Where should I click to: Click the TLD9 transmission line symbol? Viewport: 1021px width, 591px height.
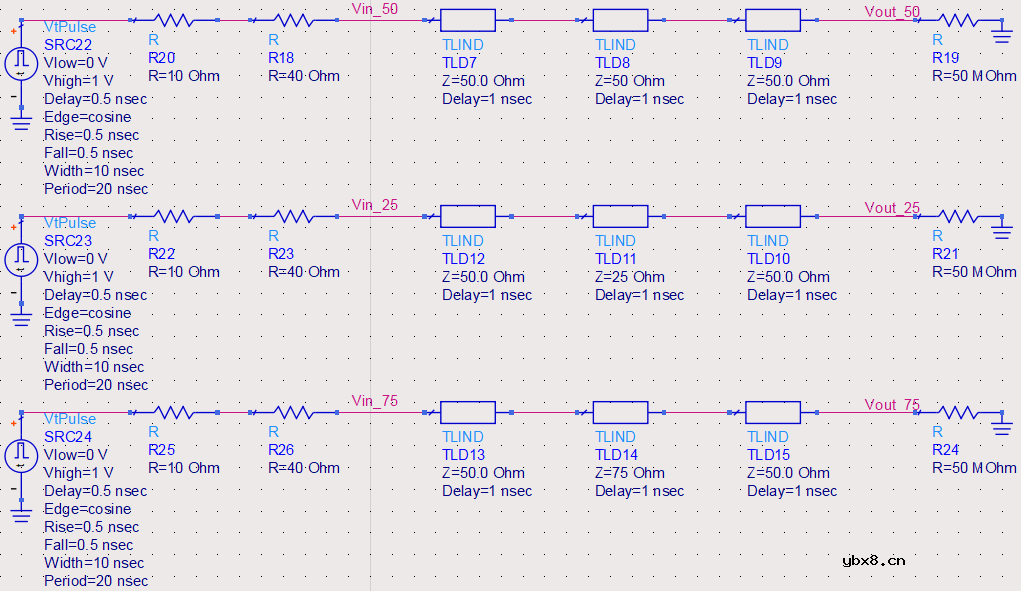tap(773, 19)
